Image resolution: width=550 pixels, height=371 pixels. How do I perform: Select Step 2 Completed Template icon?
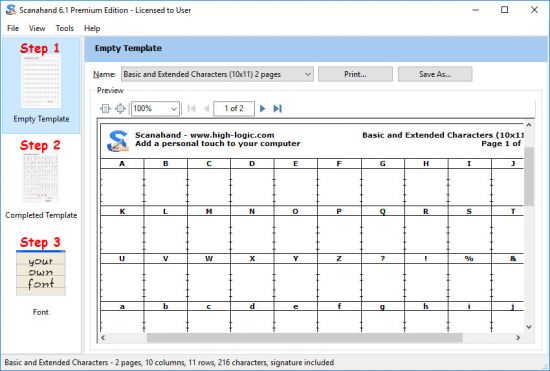point(41,179)
